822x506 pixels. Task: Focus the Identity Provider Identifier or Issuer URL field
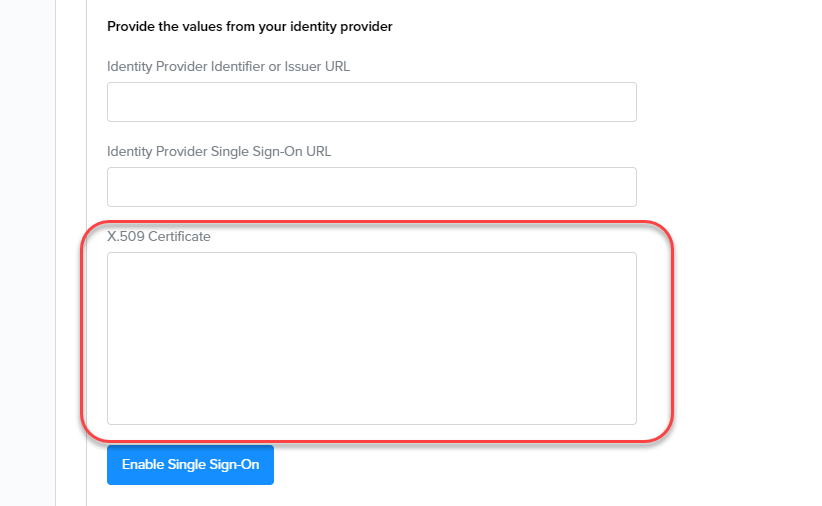coord(371,102)
